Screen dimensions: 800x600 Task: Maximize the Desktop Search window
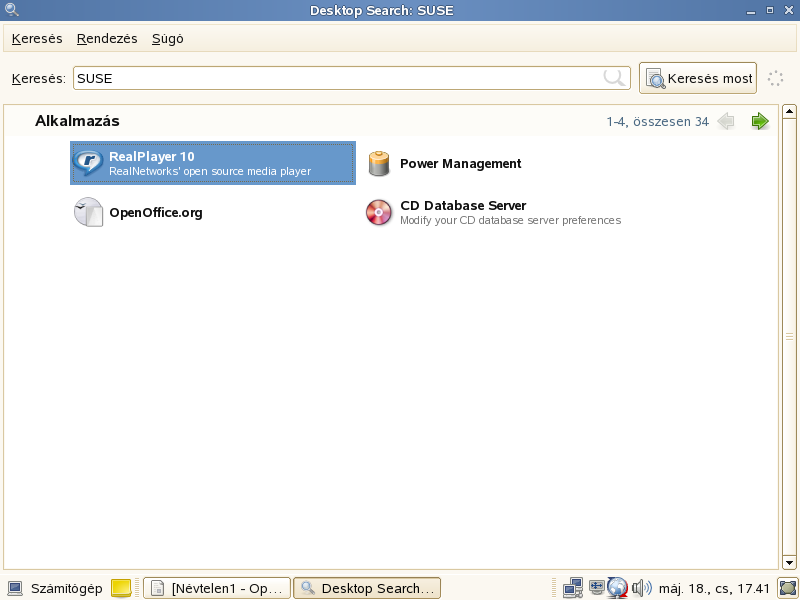(x=770, y=10)
